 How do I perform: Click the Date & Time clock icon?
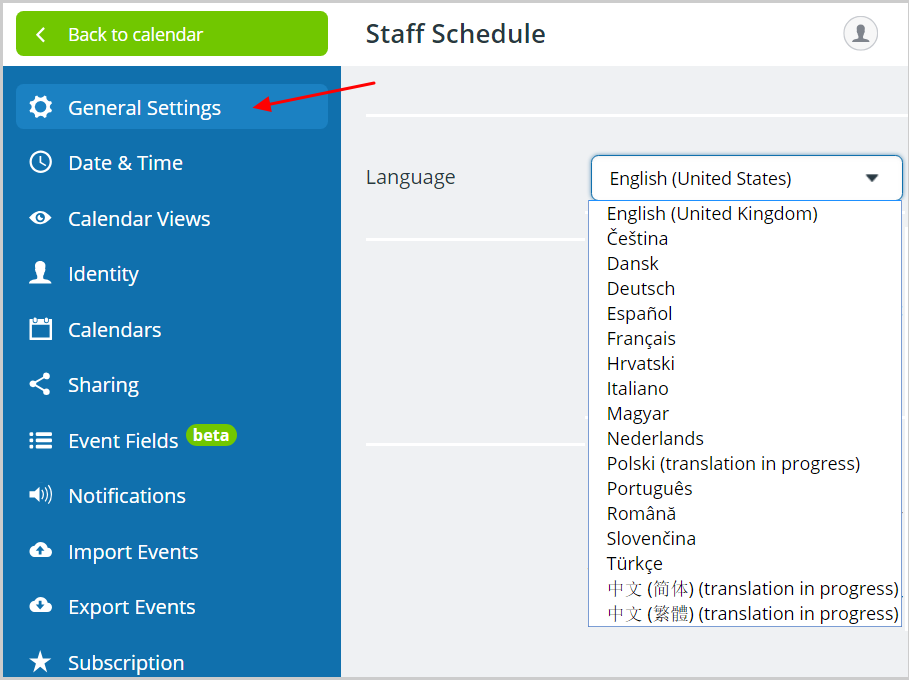pyautogui.click(x=41, y=162)
